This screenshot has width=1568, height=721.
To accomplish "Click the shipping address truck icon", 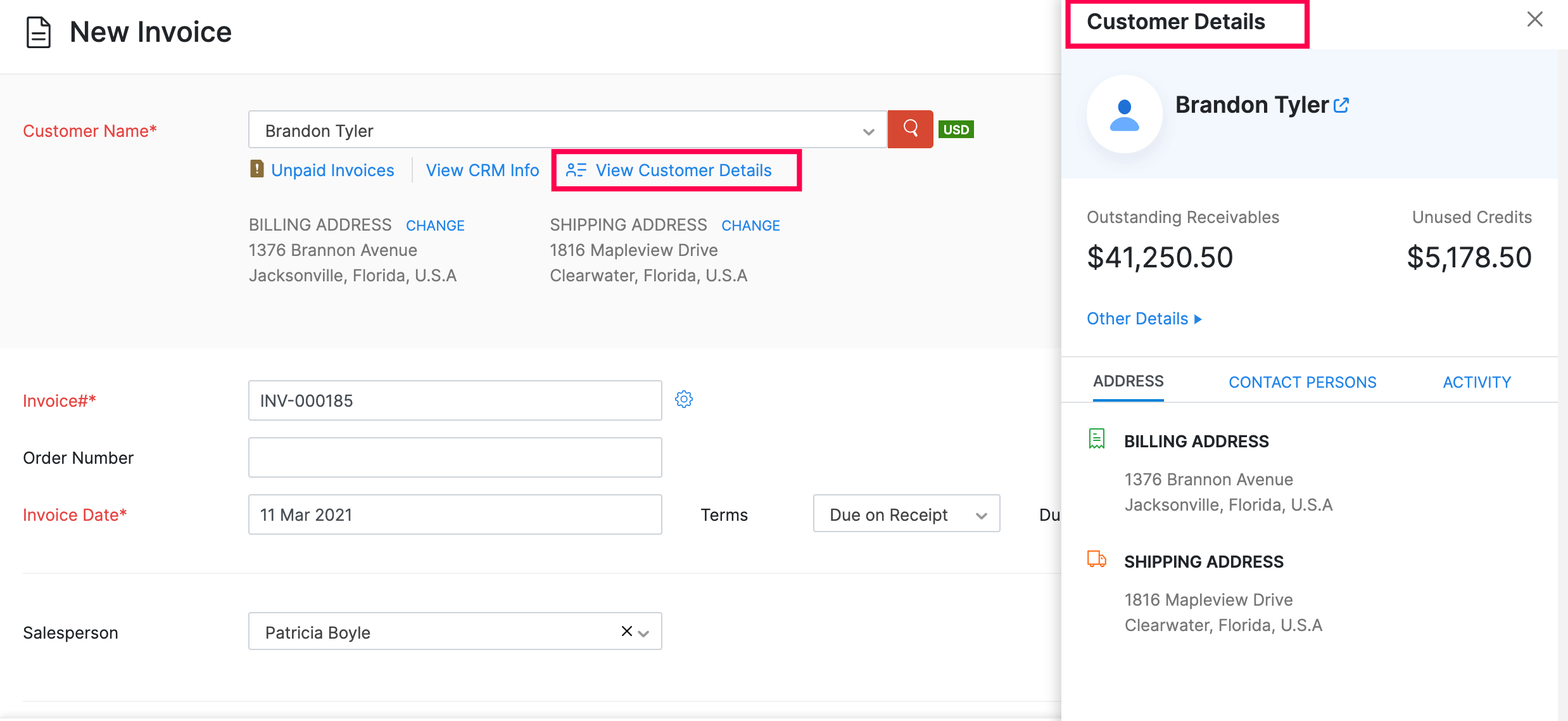I will (1096, 559).
